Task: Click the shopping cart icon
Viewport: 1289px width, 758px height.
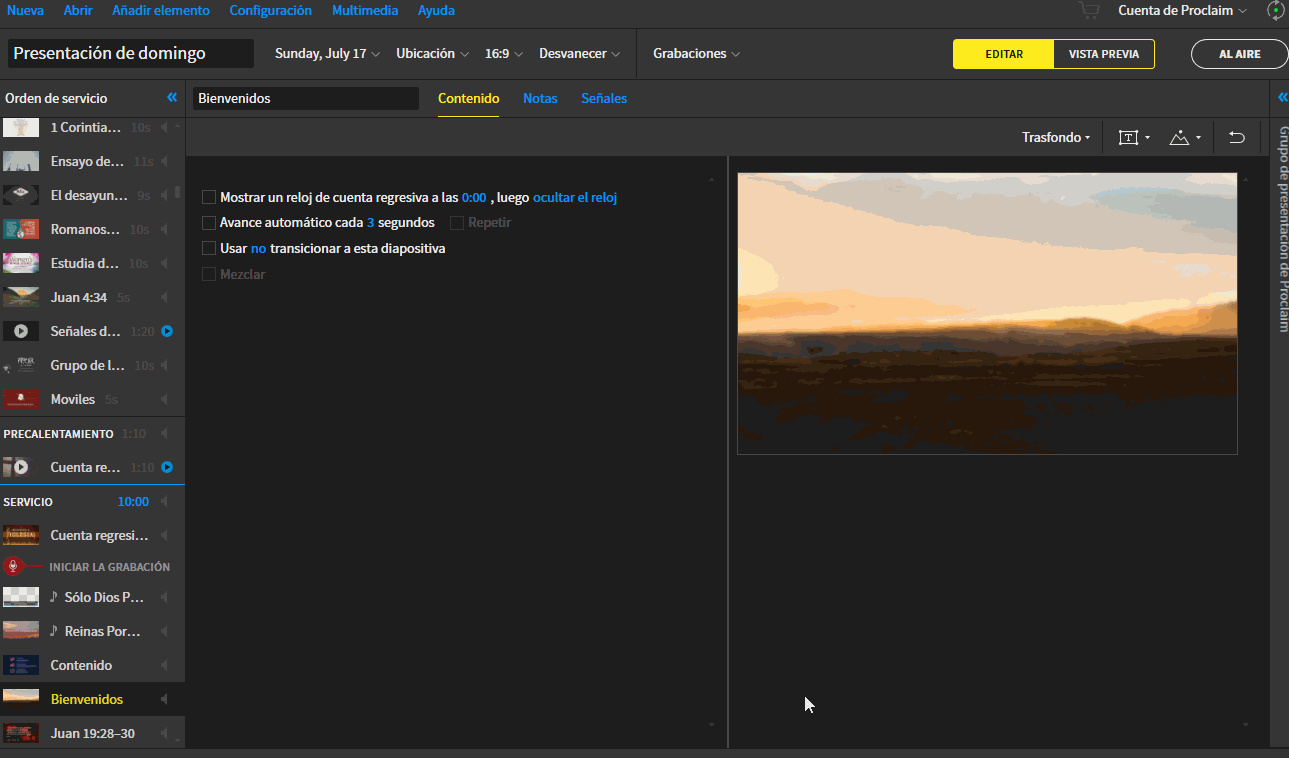Action: [1088, 11]
